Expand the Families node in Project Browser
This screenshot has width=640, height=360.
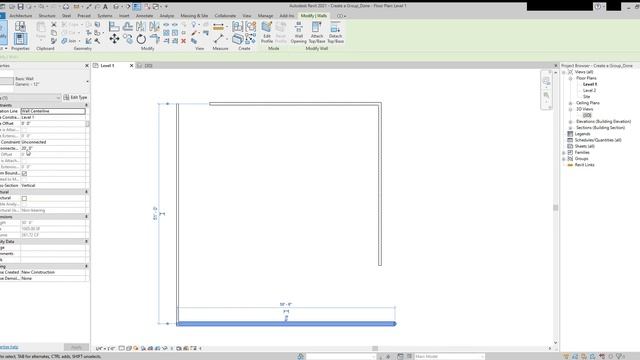coord(564,153)
